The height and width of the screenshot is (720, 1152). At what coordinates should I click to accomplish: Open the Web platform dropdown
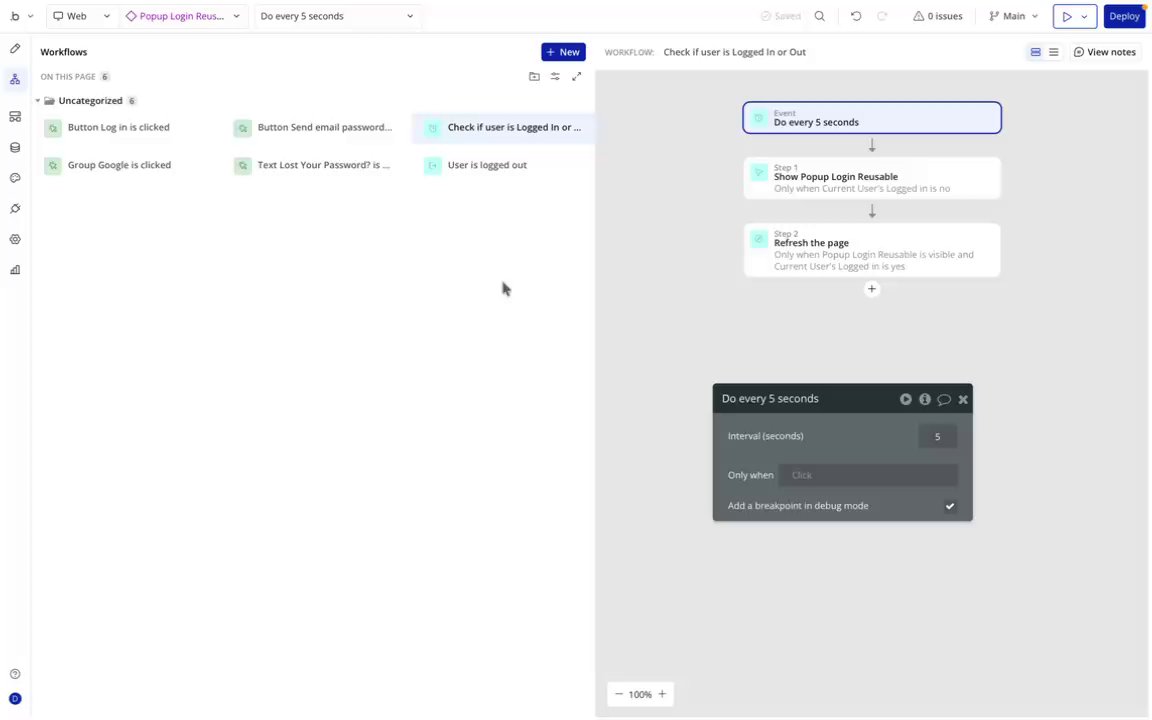pyautogui.click(x=82, y=16)
